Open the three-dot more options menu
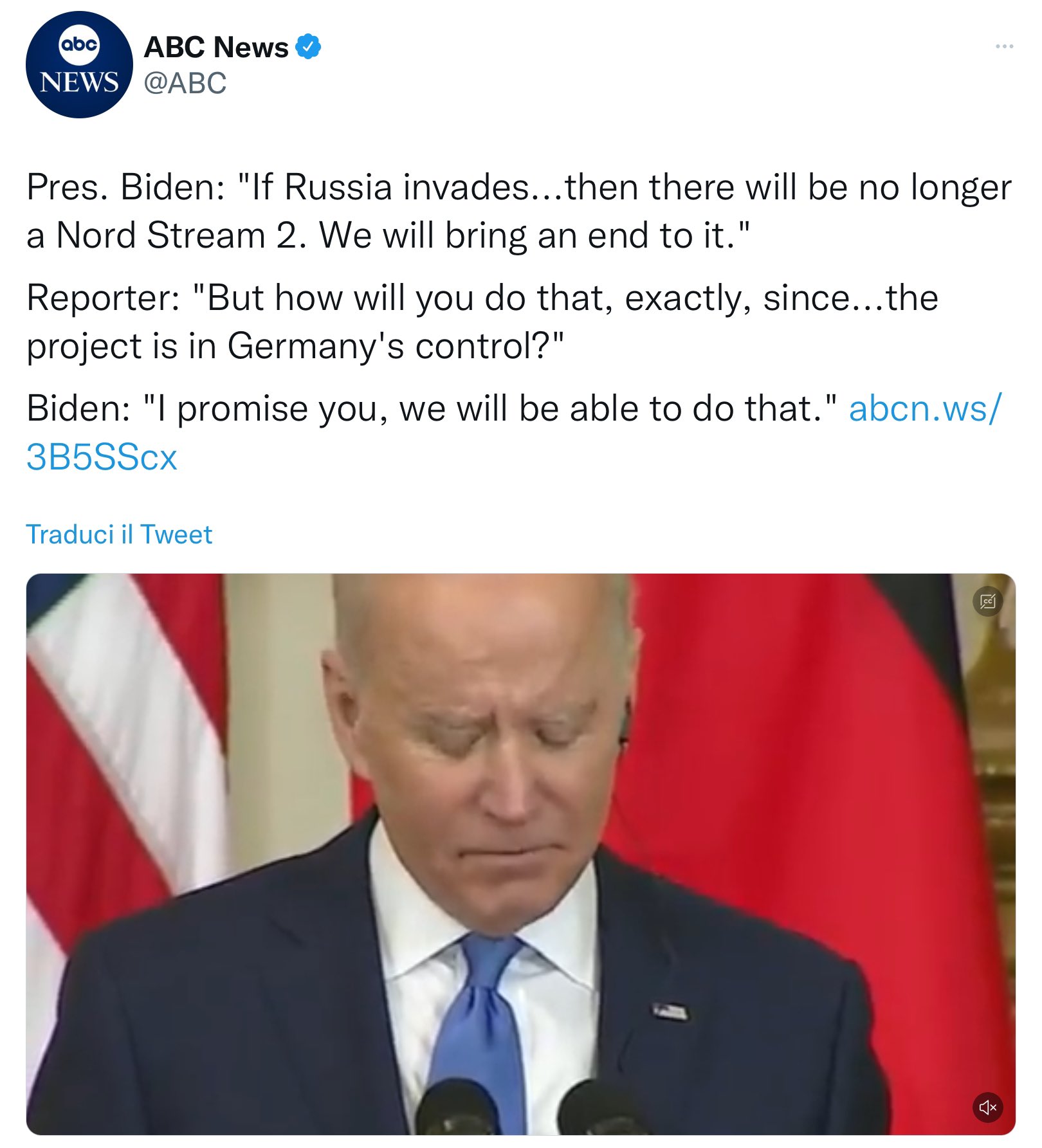 click(1004, 46)
